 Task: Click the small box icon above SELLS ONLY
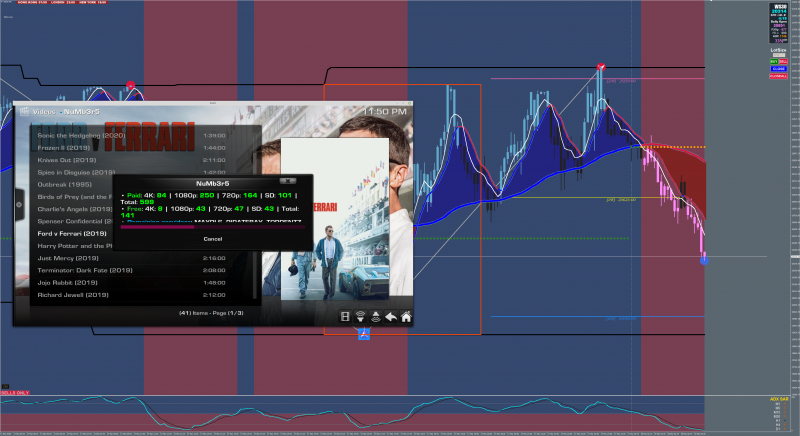[5, 387]
